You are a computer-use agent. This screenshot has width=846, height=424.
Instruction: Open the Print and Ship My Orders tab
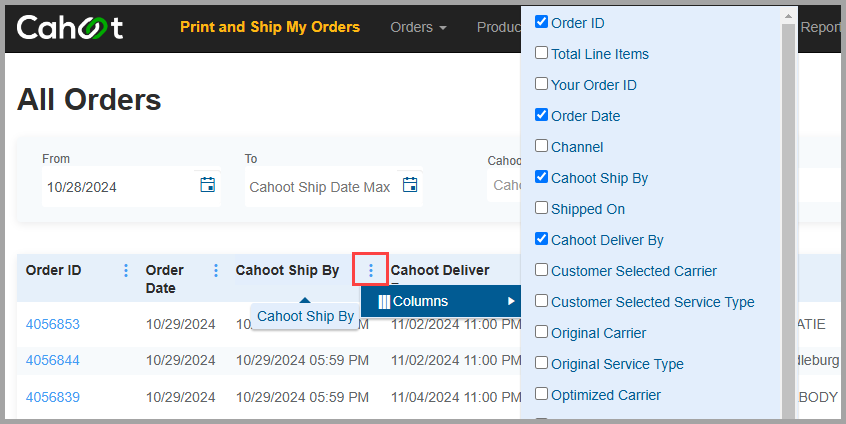pyautogui.click(x=270, y=27)
